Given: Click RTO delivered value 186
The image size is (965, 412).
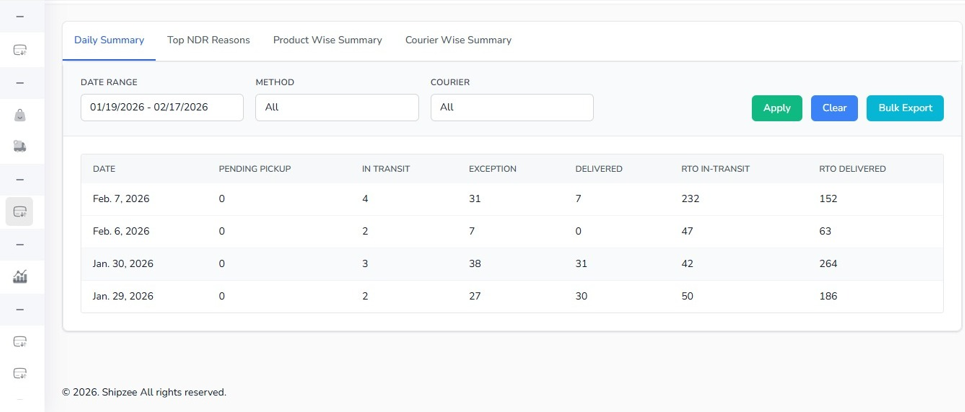Looking at the screenshot, I should coord(828,296).
